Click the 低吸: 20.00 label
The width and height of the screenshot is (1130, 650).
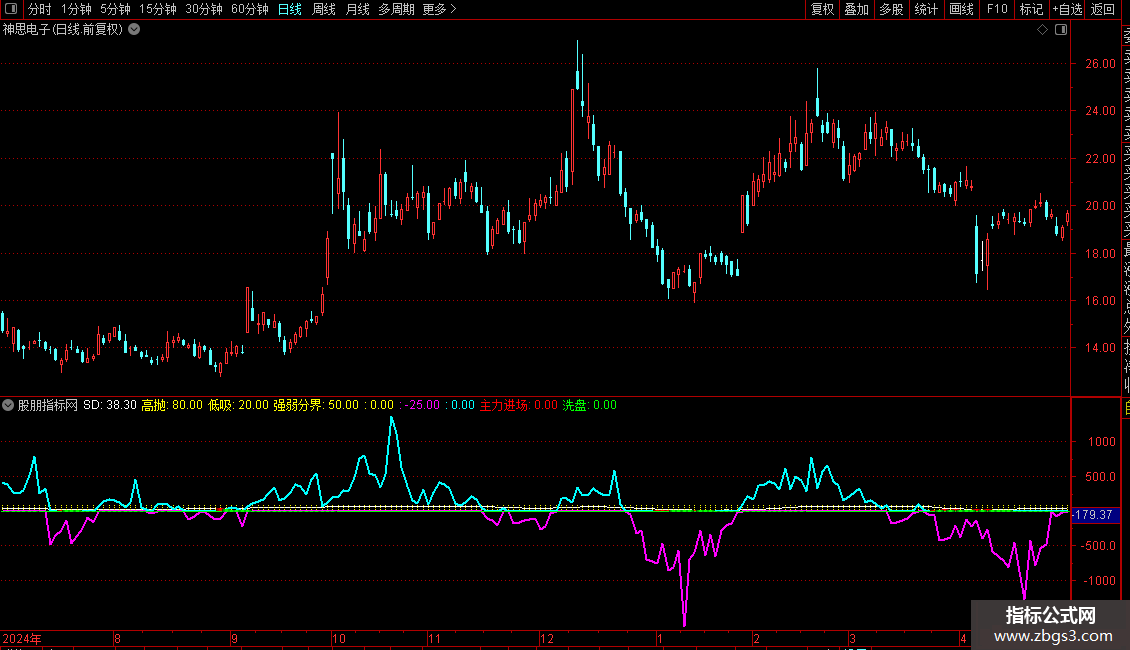coord(239,405)
